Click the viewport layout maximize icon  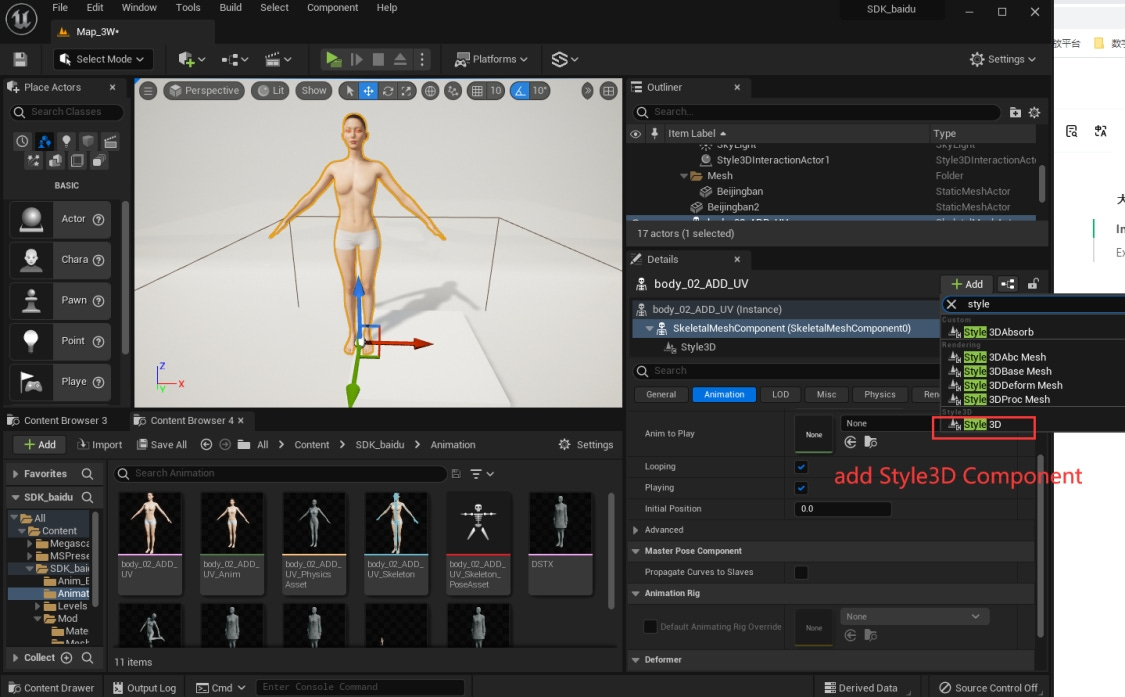[608, 91]
